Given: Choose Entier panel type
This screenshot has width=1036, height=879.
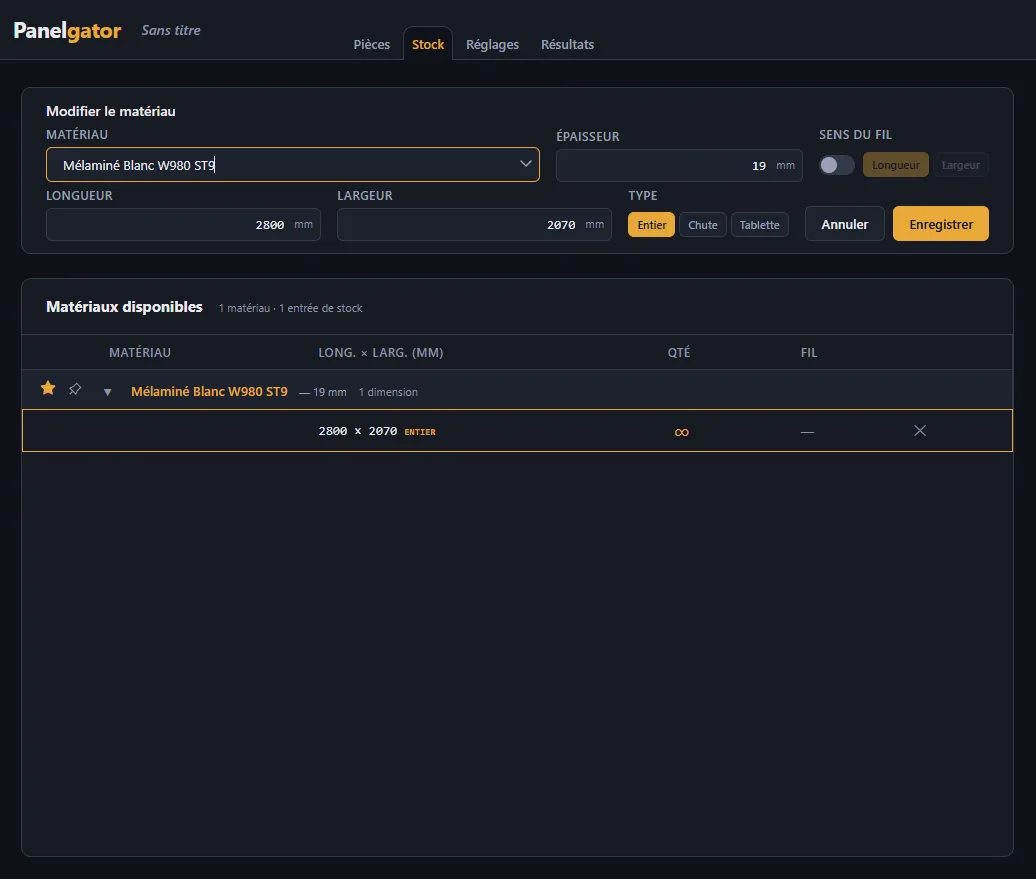Looking at the screenshot, I should [x=651, y=225].
